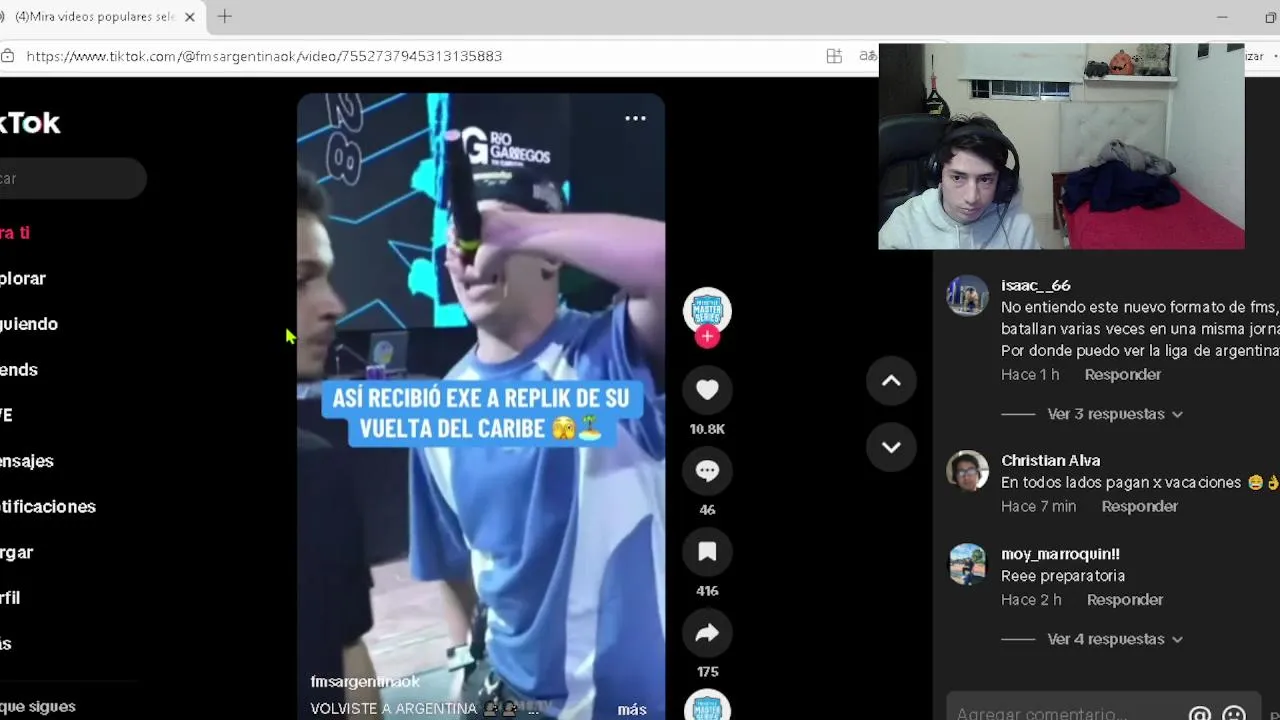Click the 10.8K likes count
1280x720 pixels.
707,429
